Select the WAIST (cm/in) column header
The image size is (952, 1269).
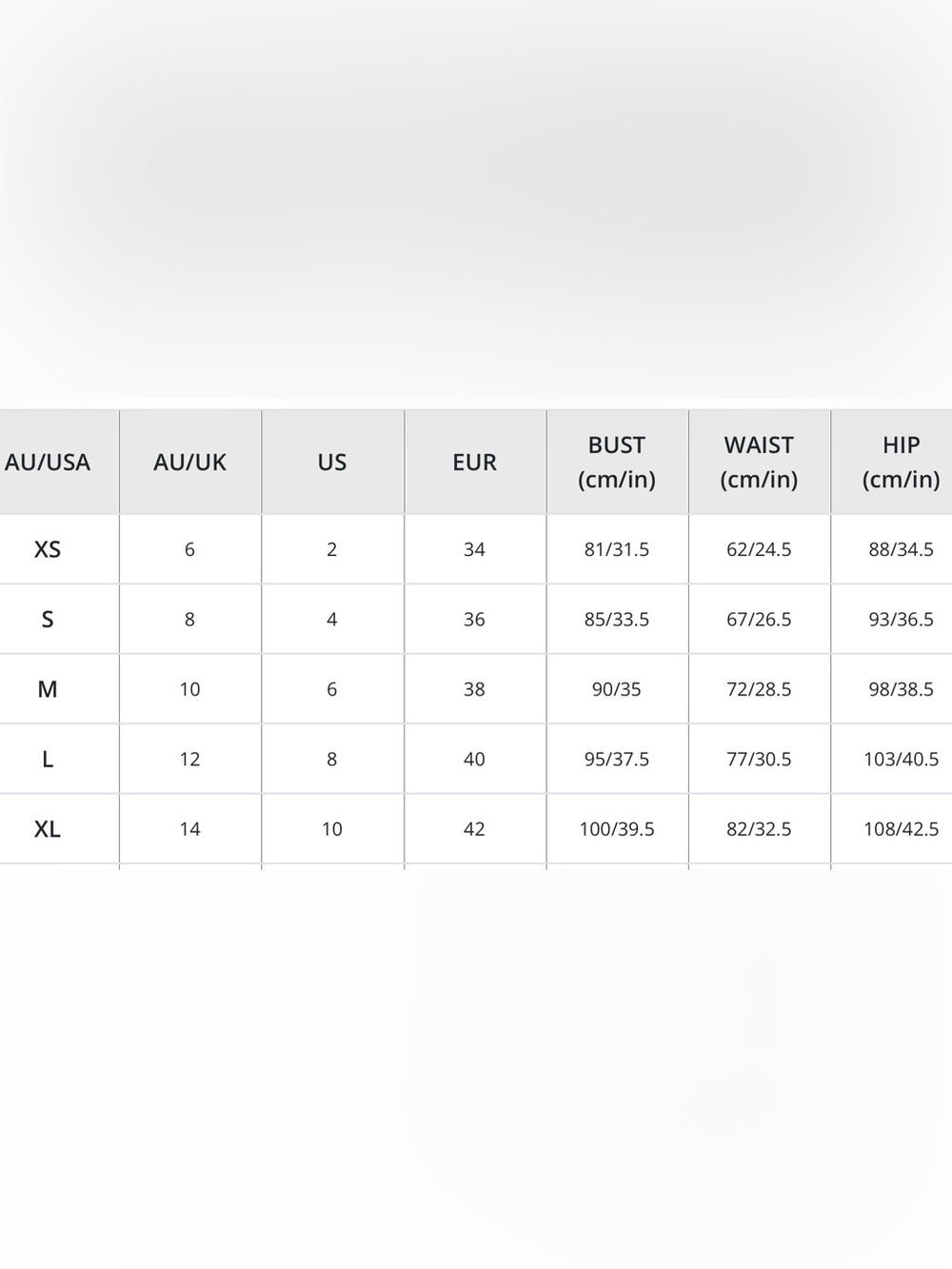tap(760, 463)
